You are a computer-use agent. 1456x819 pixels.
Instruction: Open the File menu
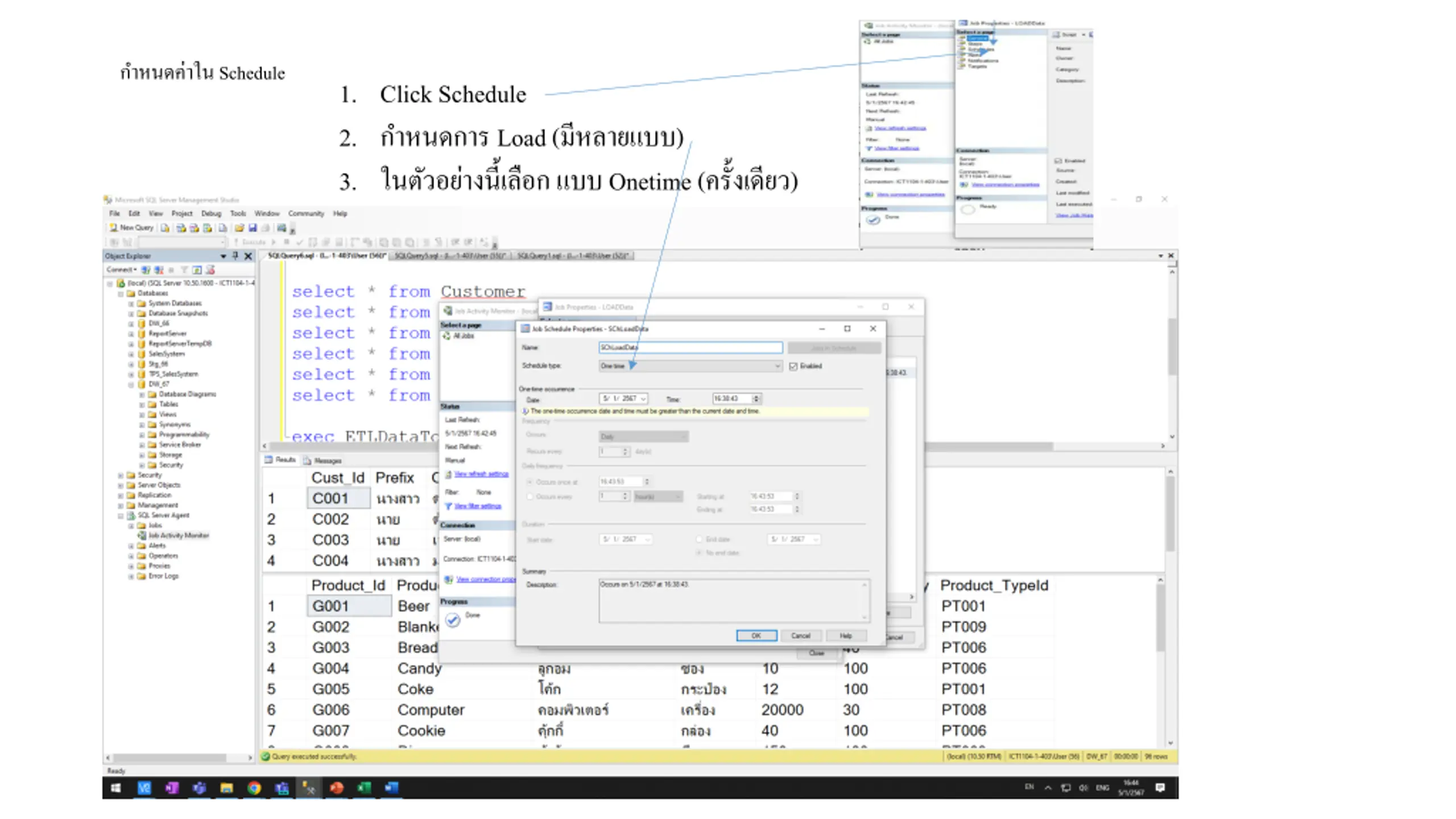(x=114, y=214)
